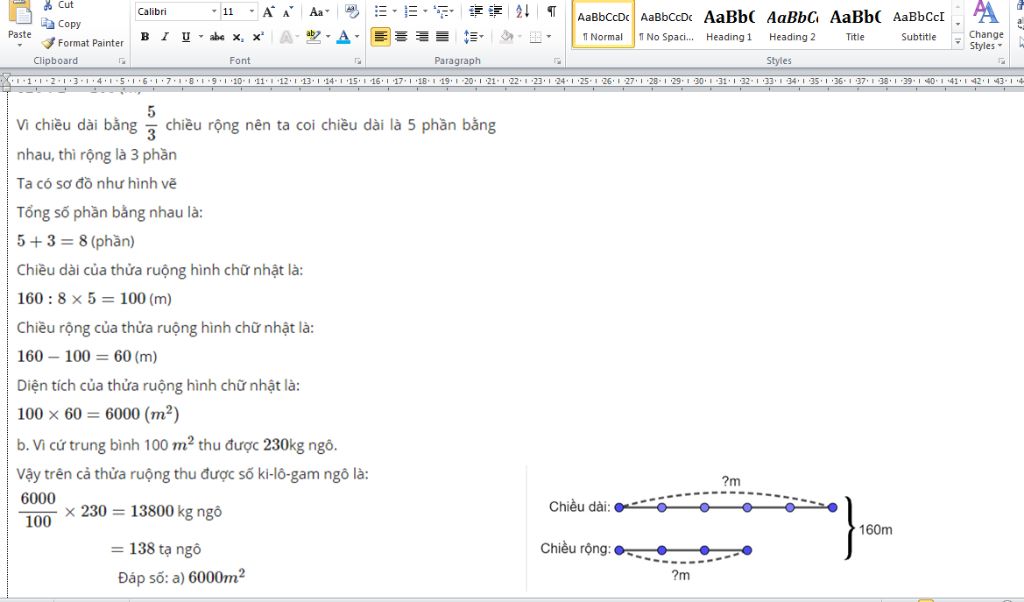
Task: Click the Increase Indent icon
Action: pyautogui.click(x=496, y=11)
